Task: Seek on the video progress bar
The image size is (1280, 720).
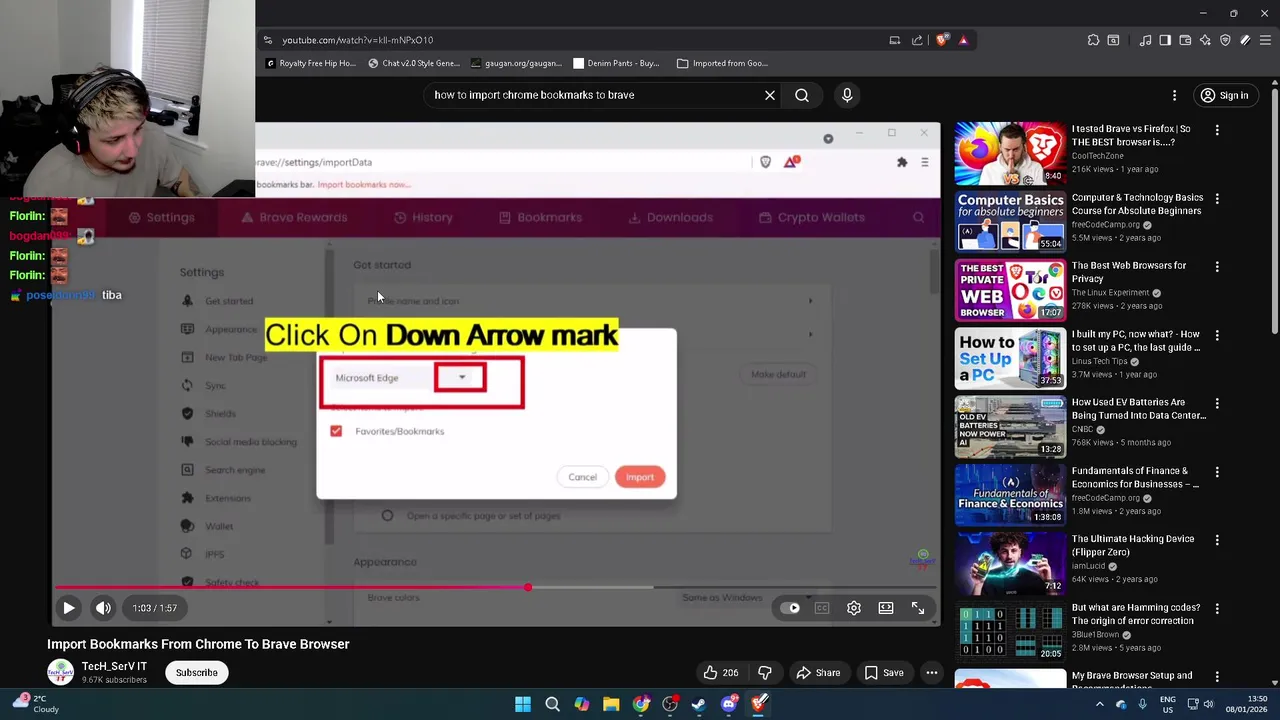Action: (495, 588)
